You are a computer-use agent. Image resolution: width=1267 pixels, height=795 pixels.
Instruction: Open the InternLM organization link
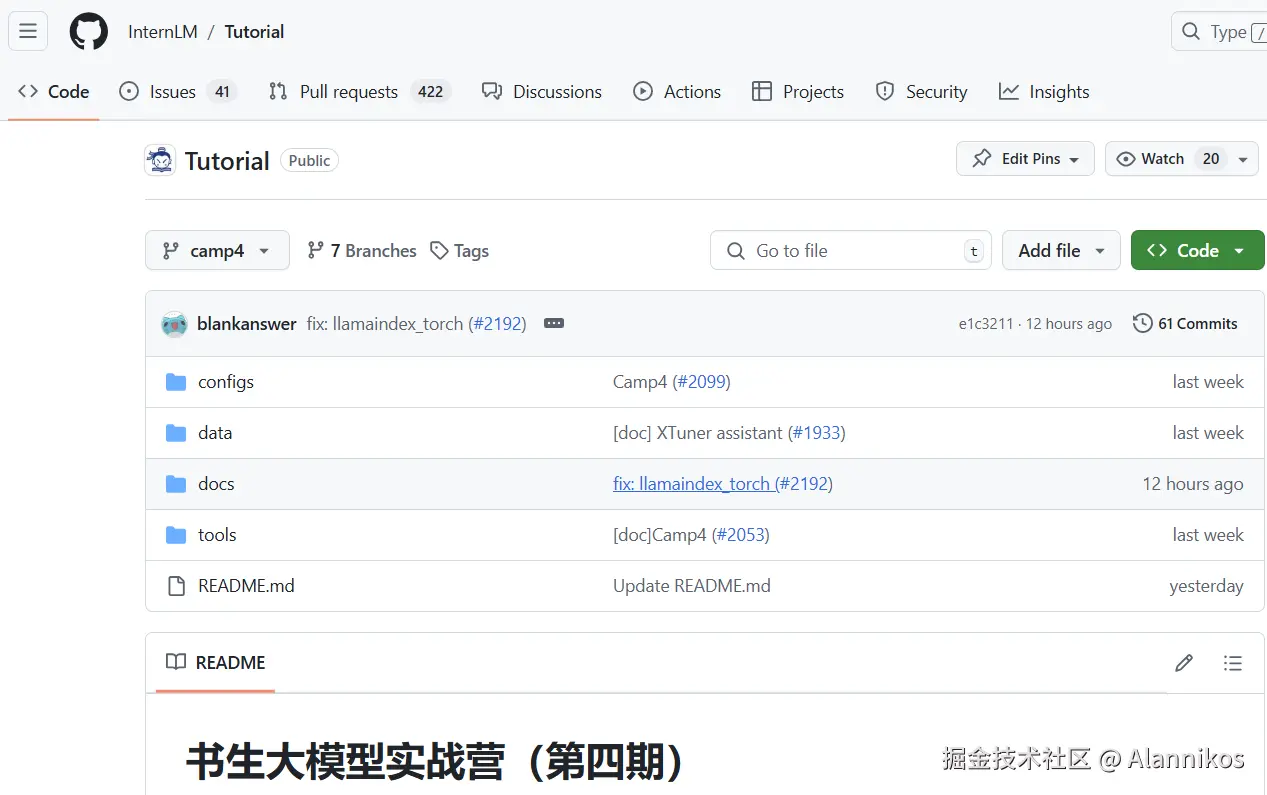(x=162, y=31)
